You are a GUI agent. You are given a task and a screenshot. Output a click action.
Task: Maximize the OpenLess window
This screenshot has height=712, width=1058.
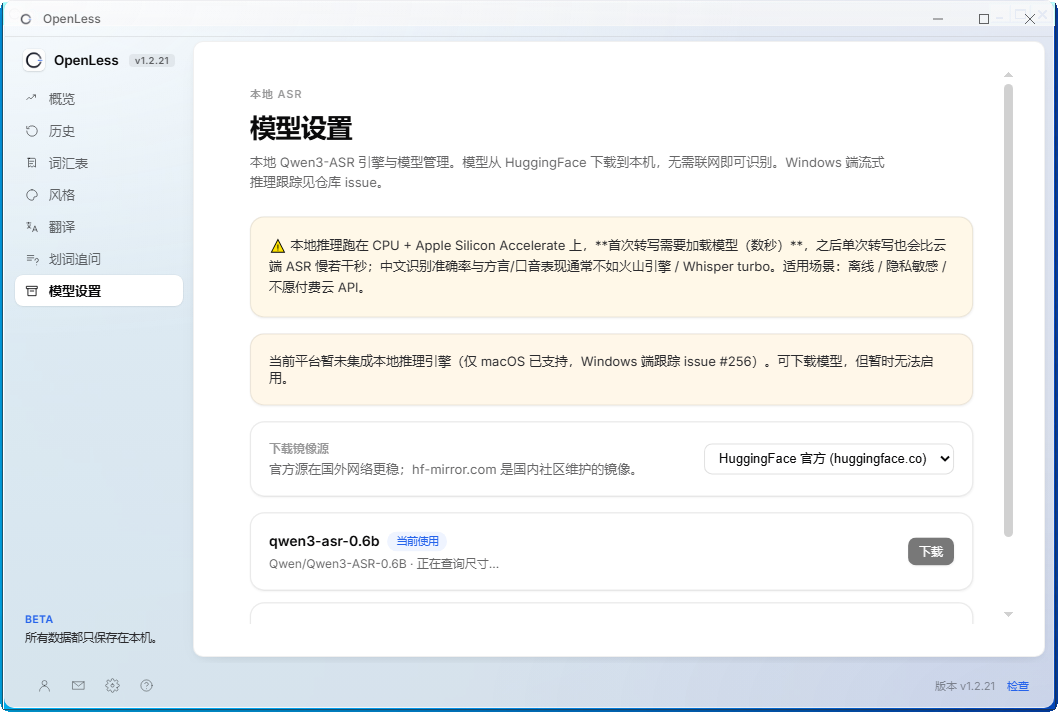click(984, 19)
